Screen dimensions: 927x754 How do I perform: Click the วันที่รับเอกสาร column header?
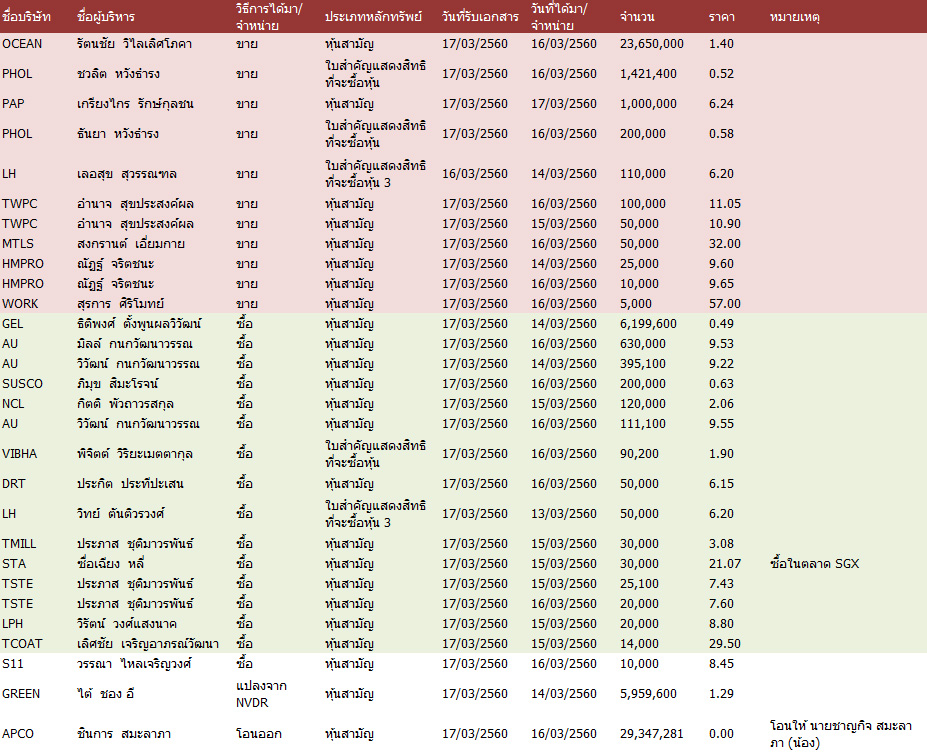tap(480, 17)
